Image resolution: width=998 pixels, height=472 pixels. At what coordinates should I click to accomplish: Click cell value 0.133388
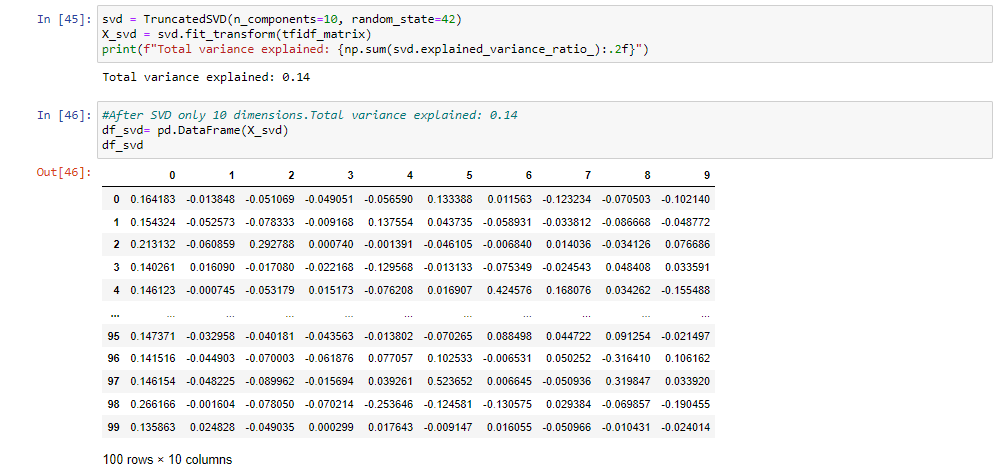click(450, 200)
